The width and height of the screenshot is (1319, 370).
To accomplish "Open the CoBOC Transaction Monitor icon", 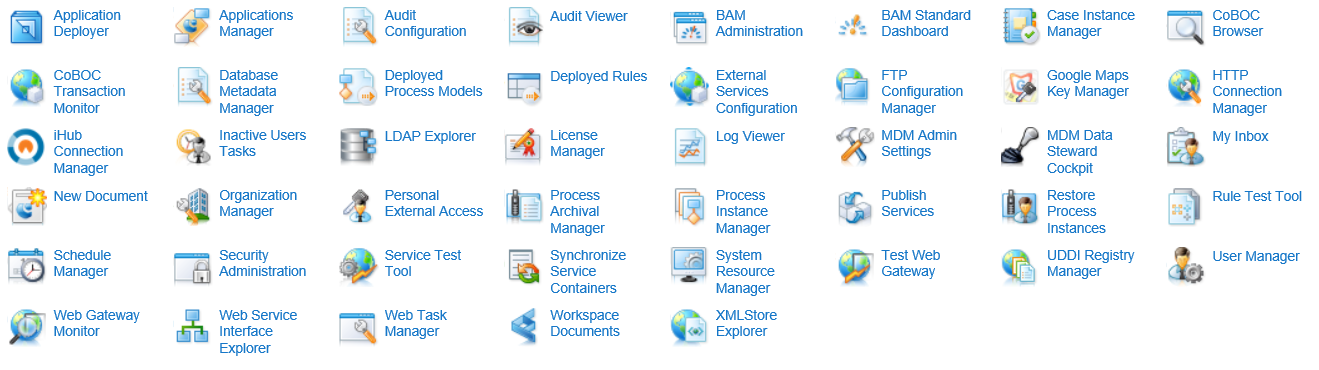I will [26, 86].
